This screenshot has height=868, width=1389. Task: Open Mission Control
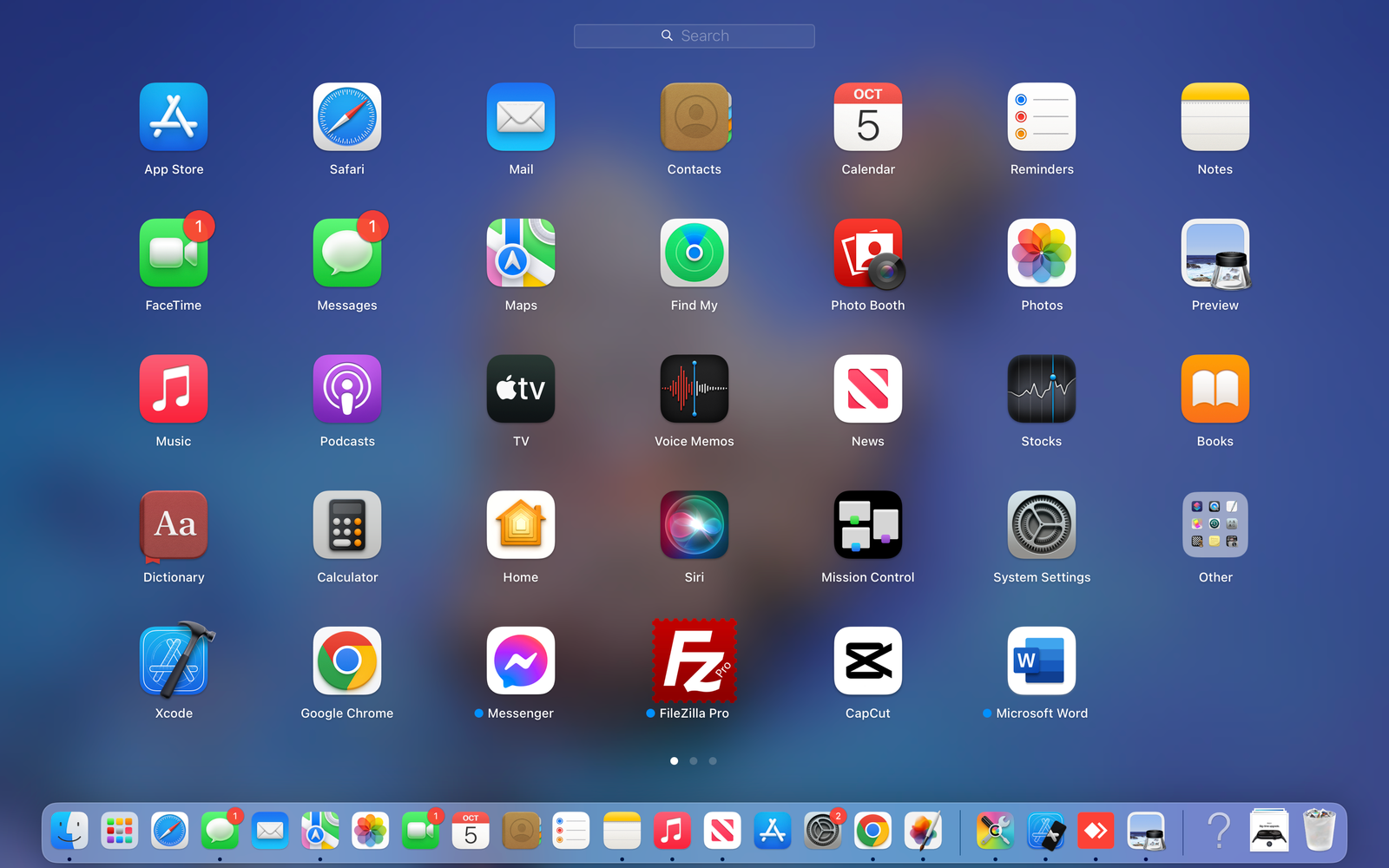click(868, 525)
